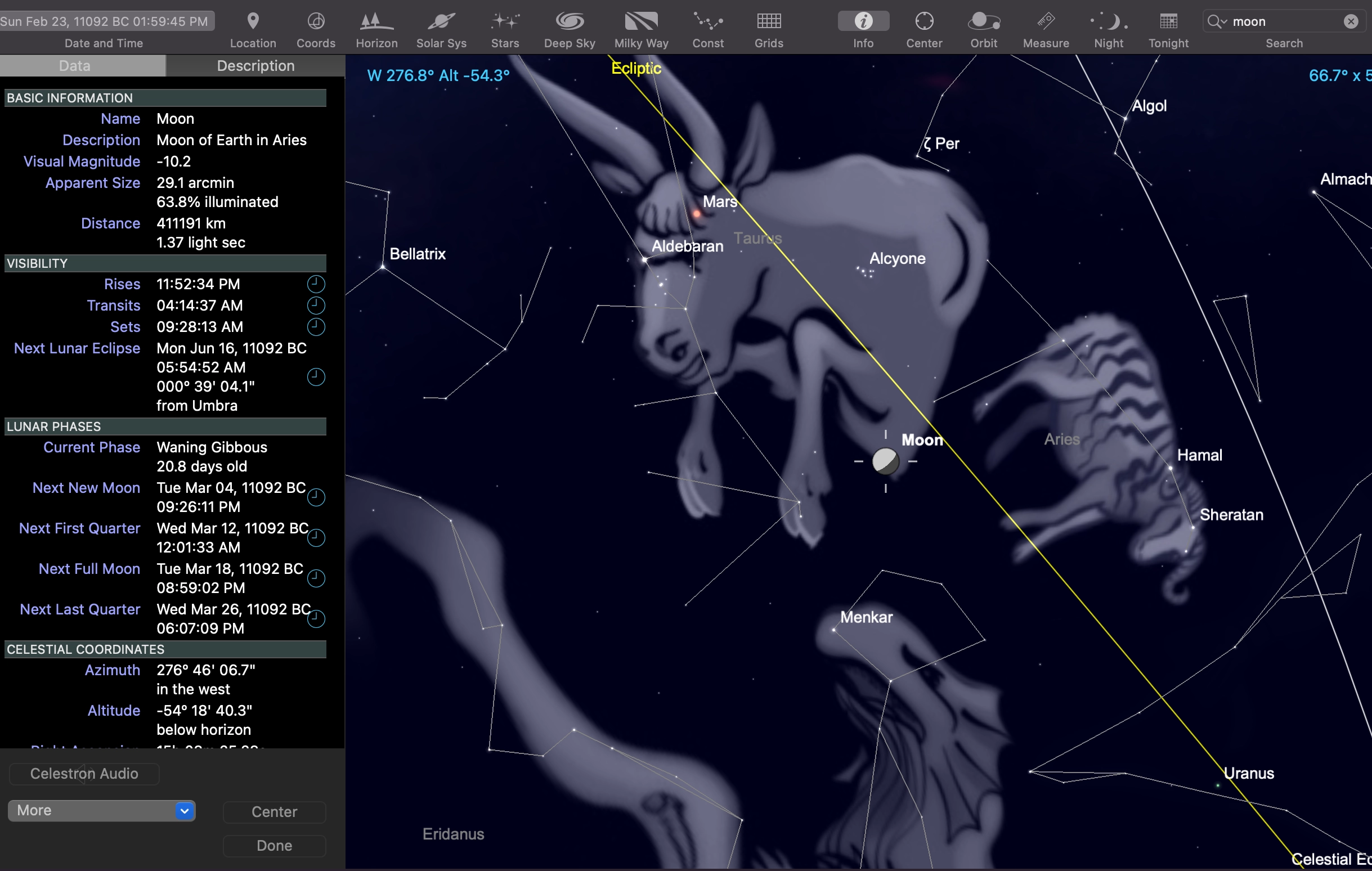Open the More dropdown menu
This screenshot has height=871, width=1372.
coord(101,810)
